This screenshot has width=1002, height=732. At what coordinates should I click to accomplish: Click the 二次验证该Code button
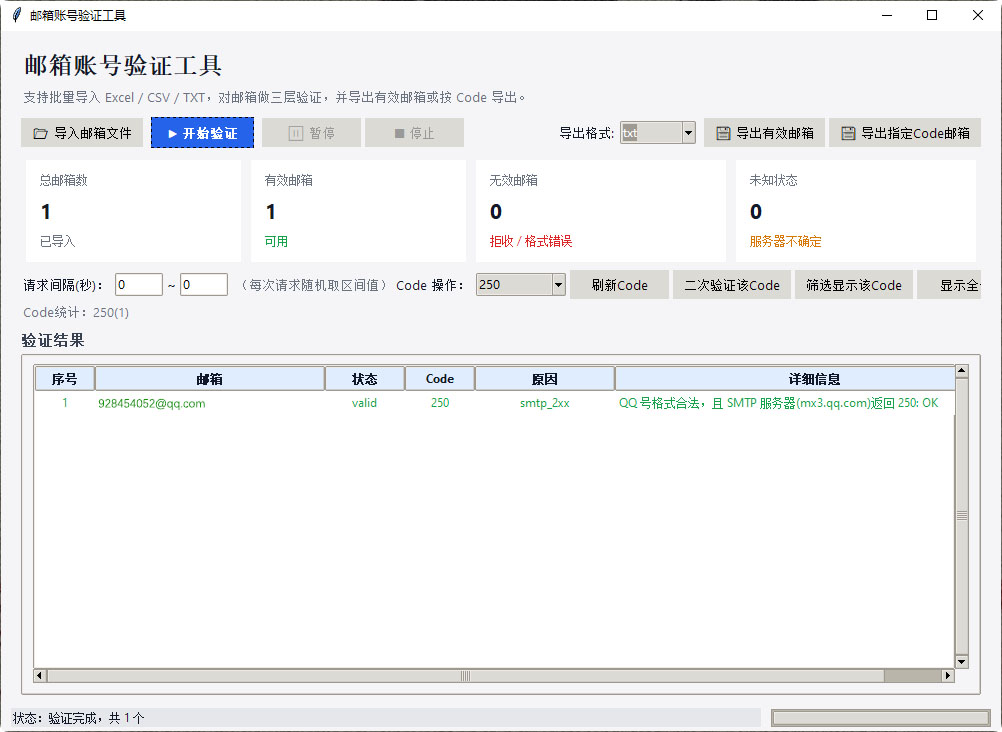coord(731,284)
